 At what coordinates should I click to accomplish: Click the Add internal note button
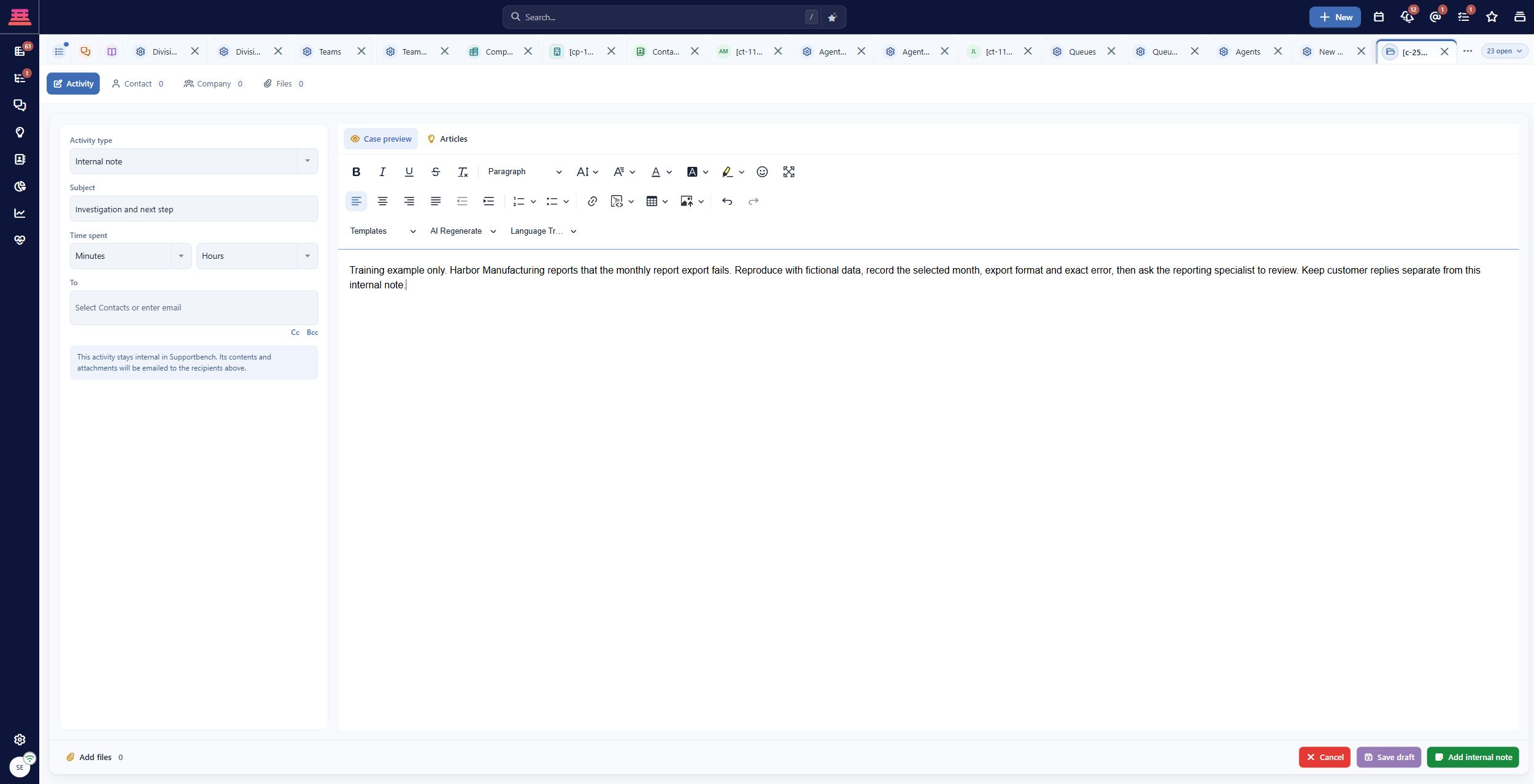click(1473, 757)
